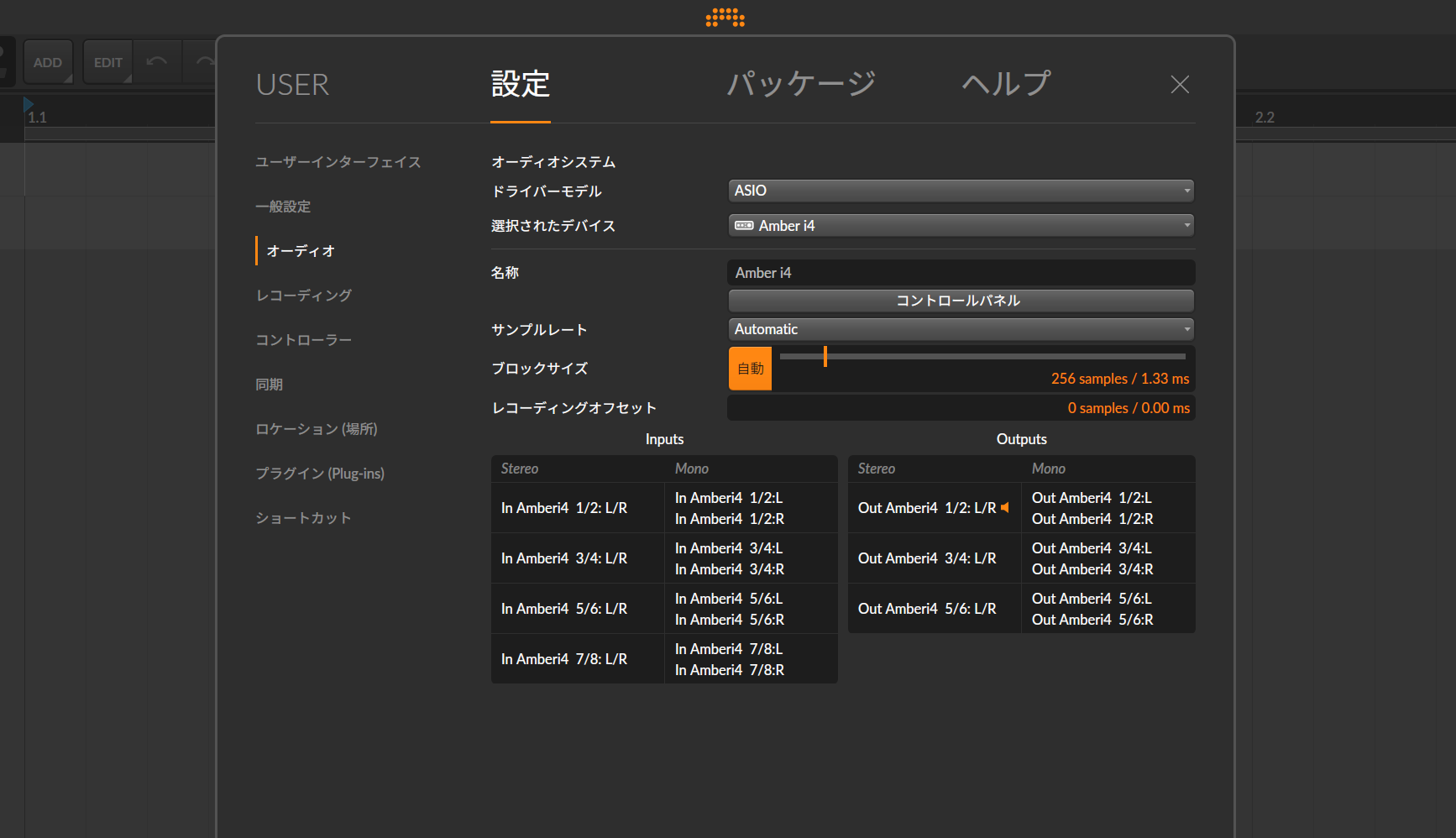Click mono output Out Amberi4 3/4:L

1092,548
